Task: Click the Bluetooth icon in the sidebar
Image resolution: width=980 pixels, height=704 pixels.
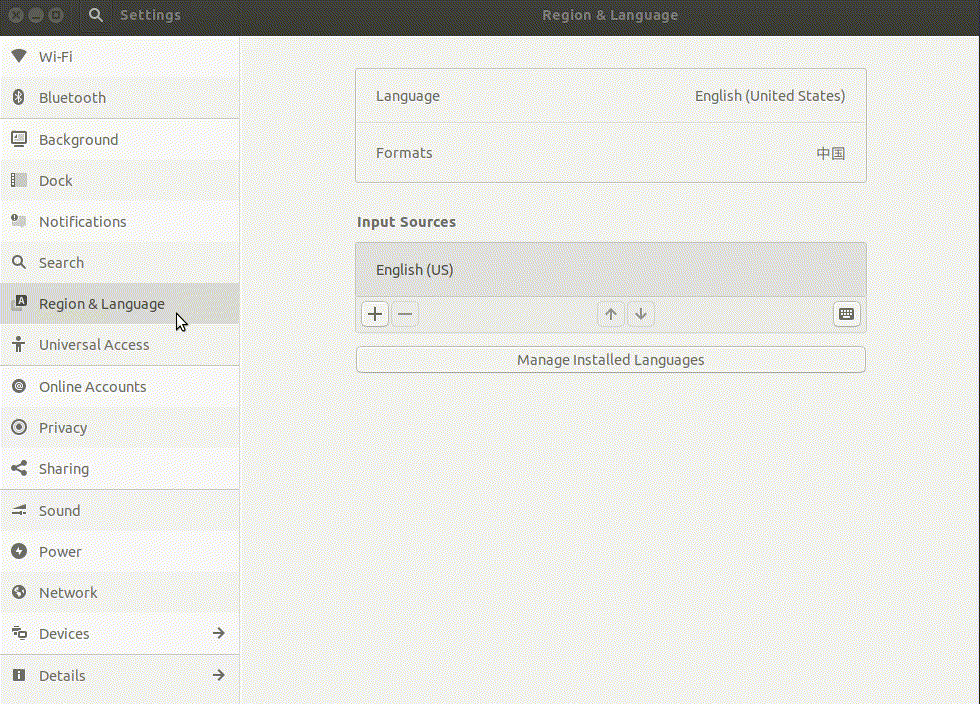Action: (x=19, y=97)
